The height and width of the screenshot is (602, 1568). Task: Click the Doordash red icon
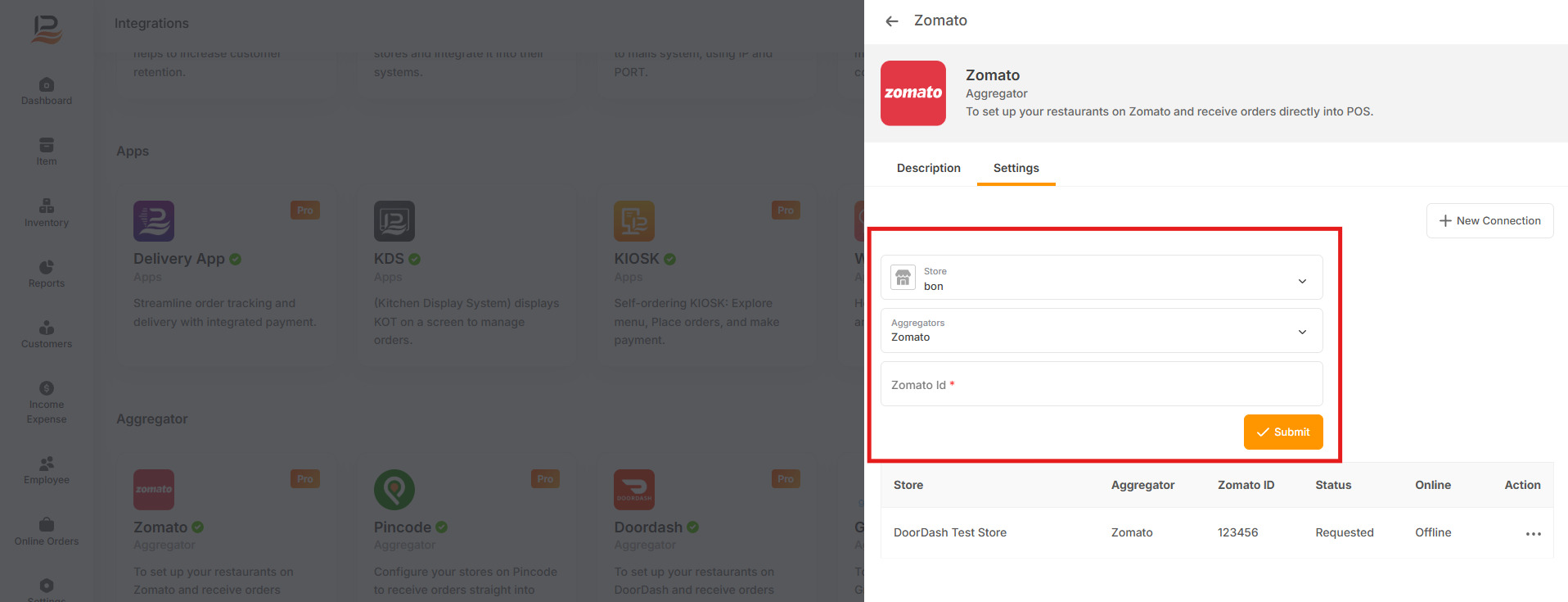634,490
